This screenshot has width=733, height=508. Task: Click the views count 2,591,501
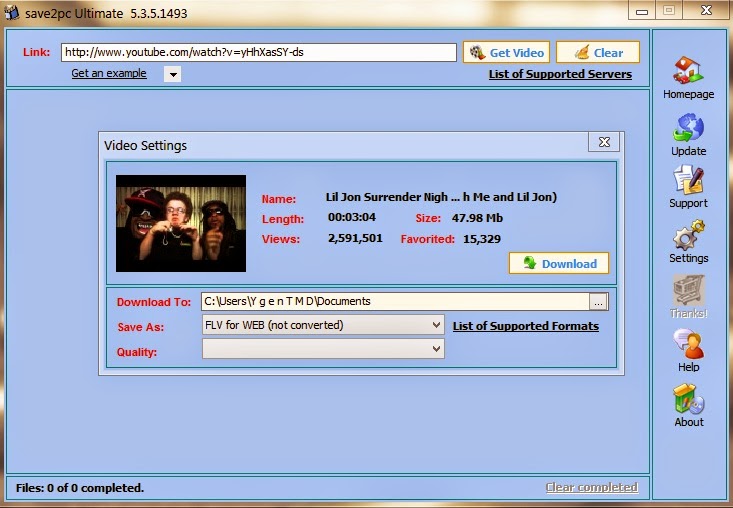[x=355, y=238]
